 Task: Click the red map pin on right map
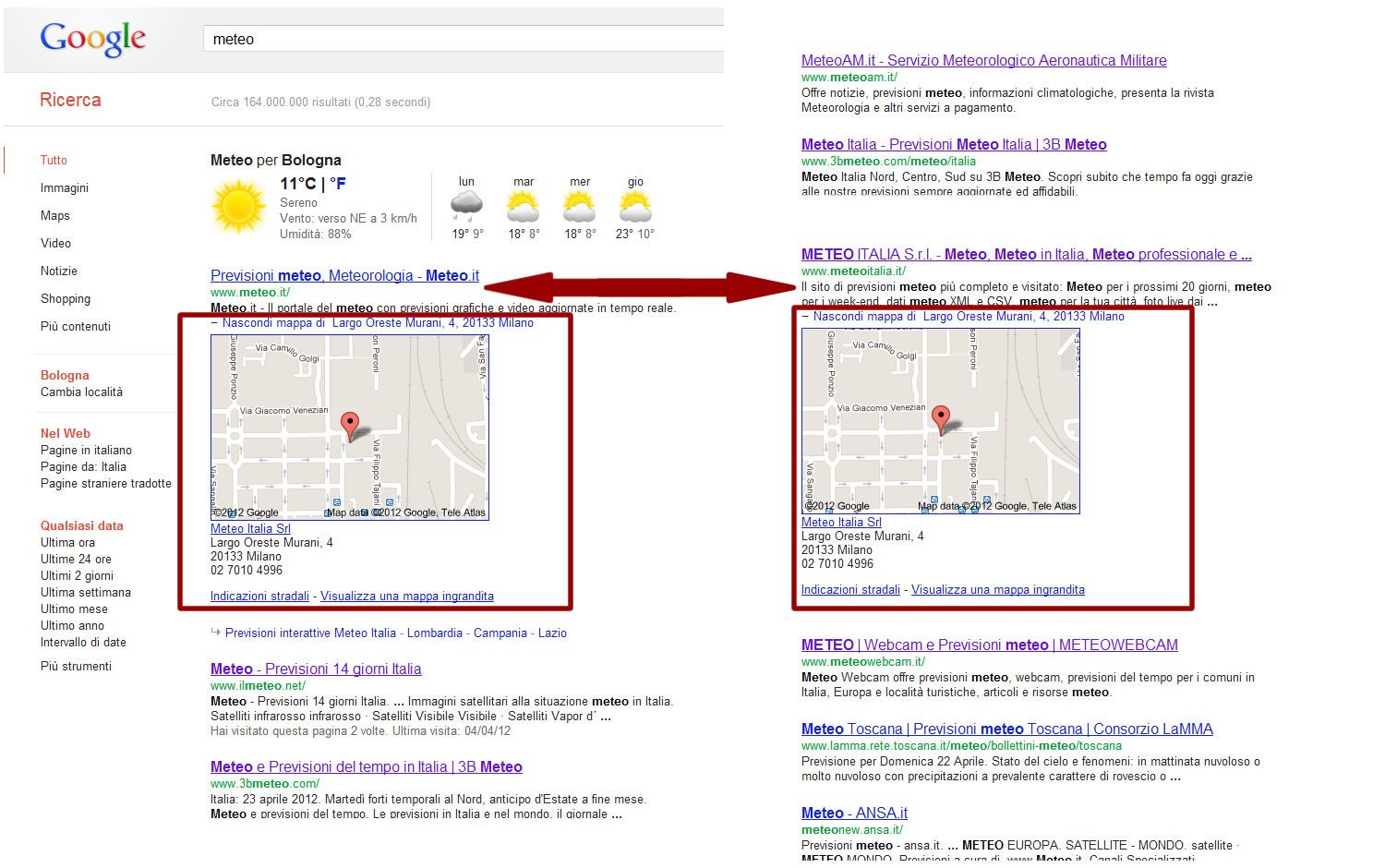[x=940, y=418]
